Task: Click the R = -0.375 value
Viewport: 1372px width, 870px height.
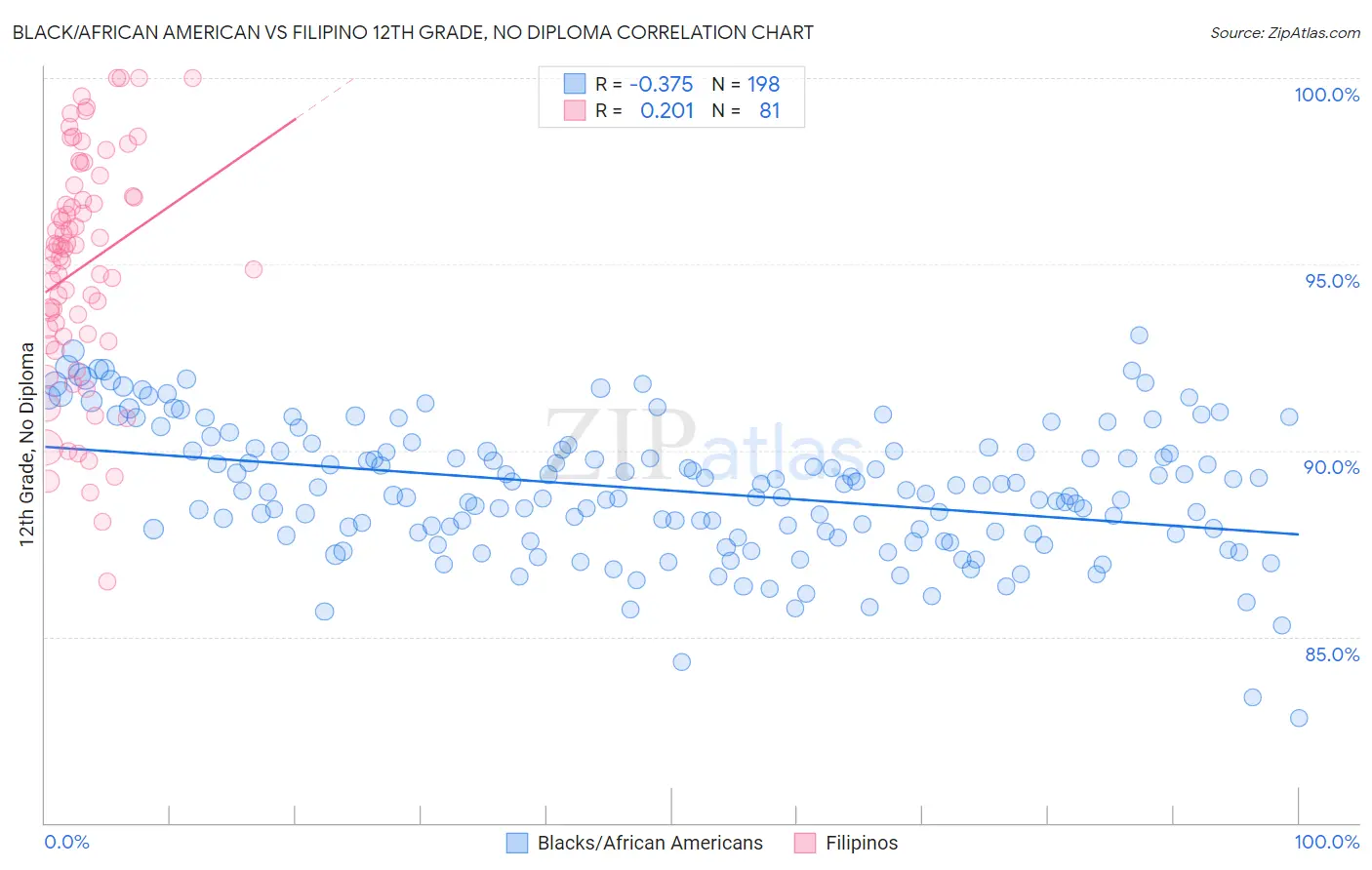Action: (x=644, y=85)
